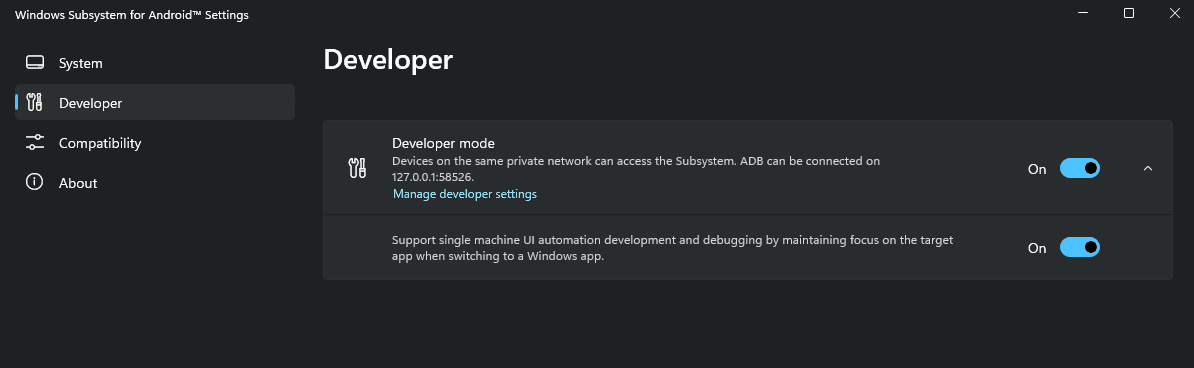Open the About page
Image resolution: width=1194 pixels, height=368 pixels.
(155, 183)
